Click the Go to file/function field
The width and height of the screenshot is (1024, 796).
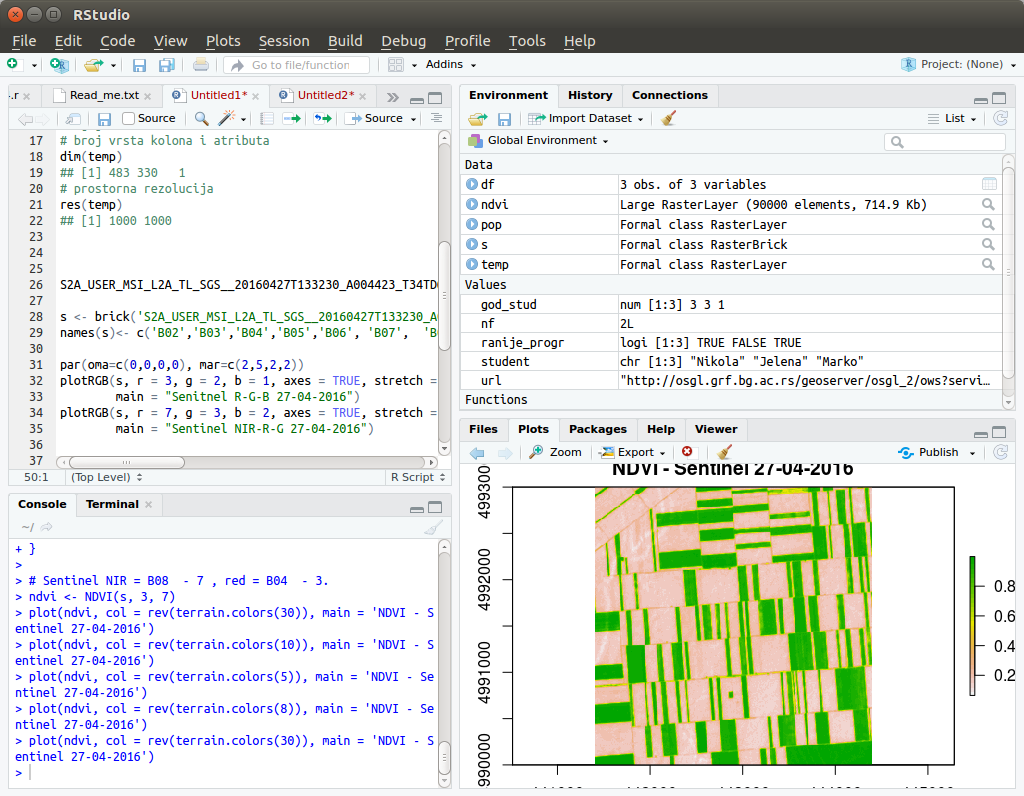298,65
